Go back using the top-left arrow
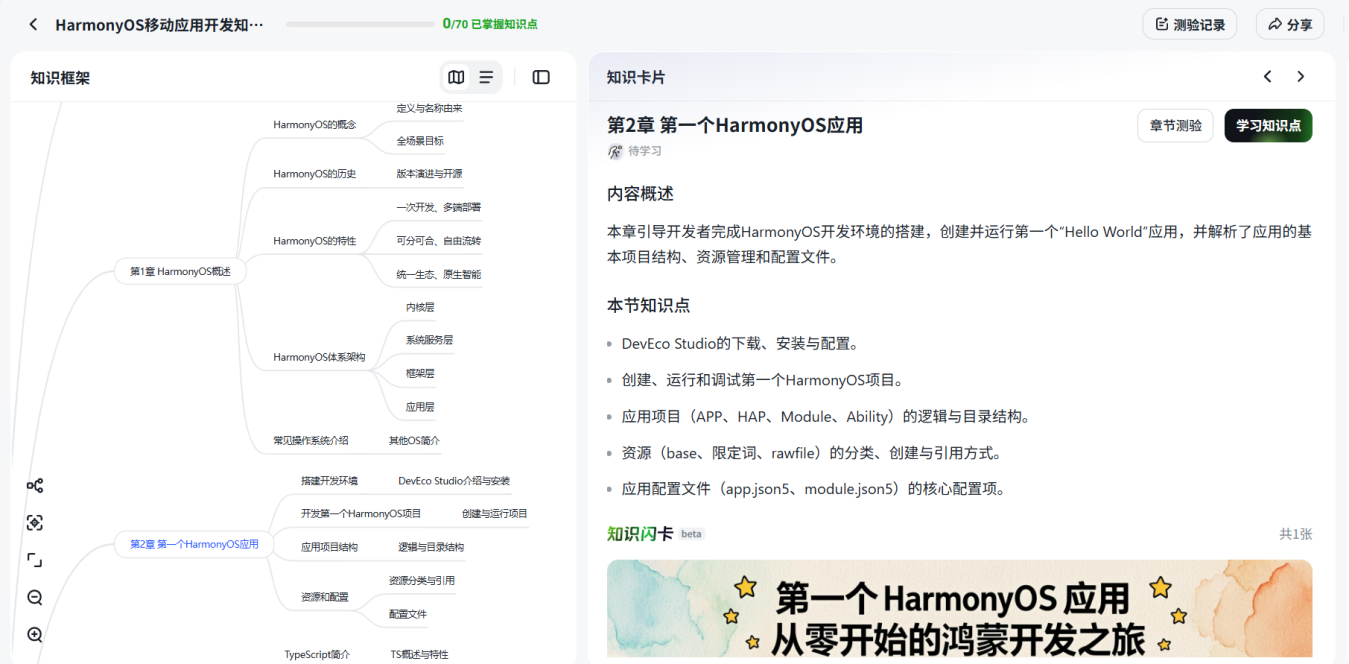Image resolution: width=1349 pixels, height=664 pixels. point(33,24)
